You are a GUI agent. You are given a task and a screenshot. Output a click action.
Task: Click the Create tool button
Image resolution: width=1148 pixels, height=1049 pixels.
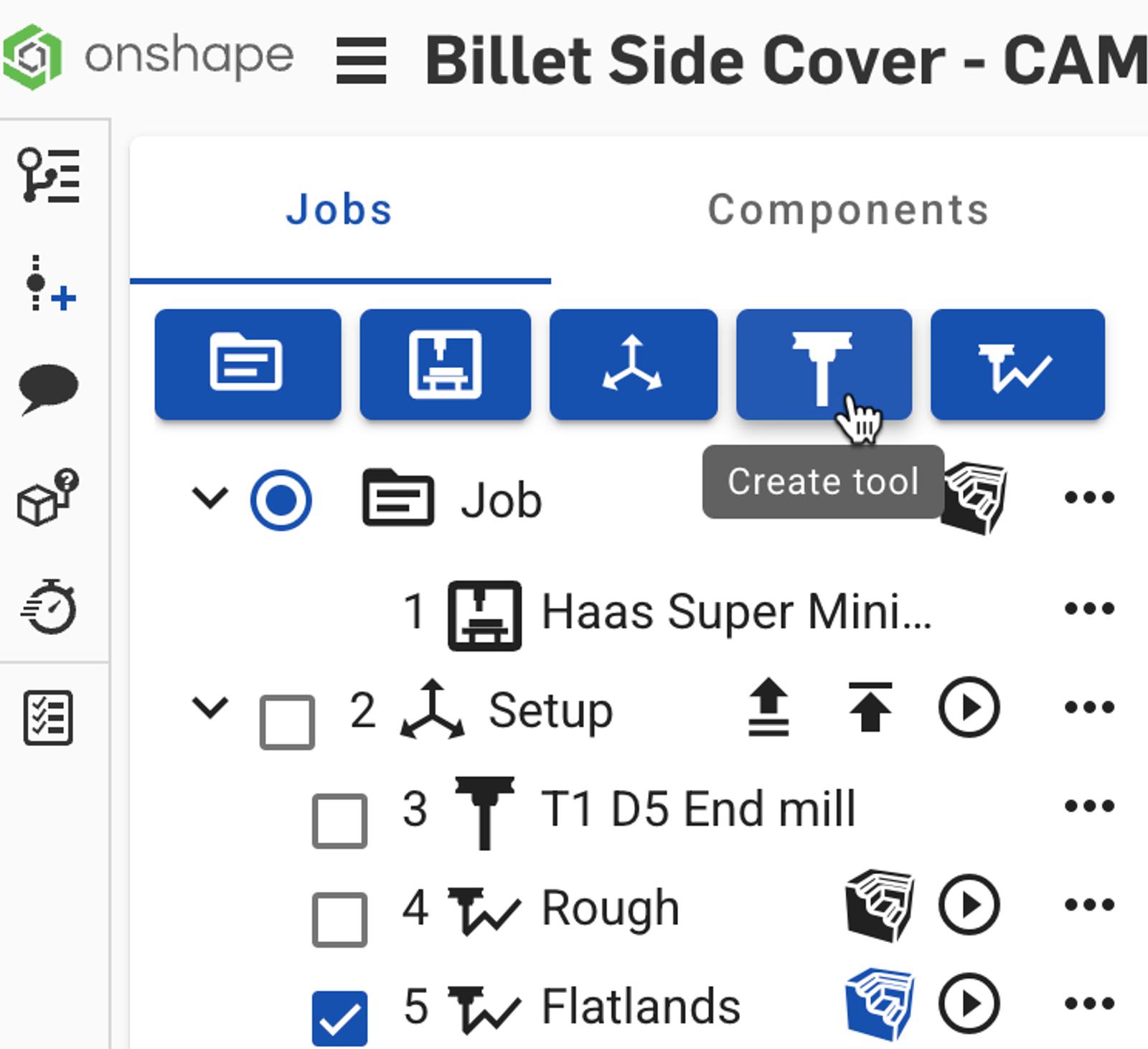click(x=823, y=364)
